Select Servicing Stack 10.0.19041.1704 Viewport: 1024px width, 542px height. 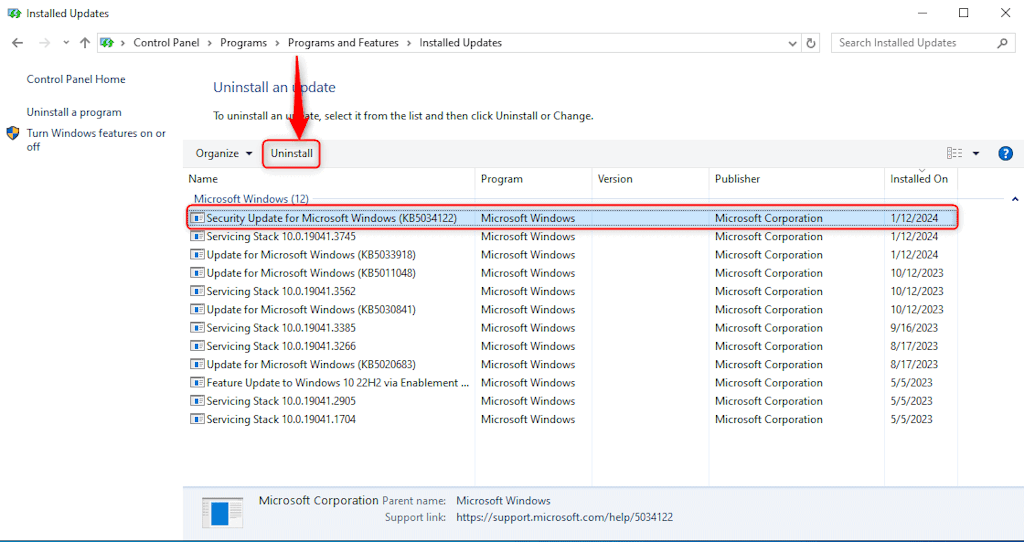pos(572,419)
